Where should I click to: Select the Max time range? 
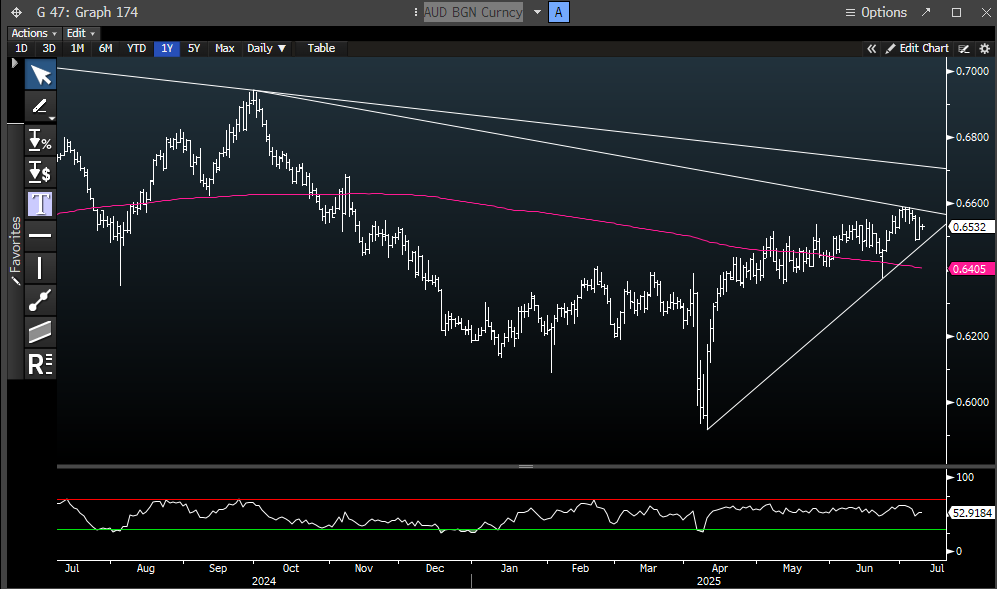[x=224, y=48]
